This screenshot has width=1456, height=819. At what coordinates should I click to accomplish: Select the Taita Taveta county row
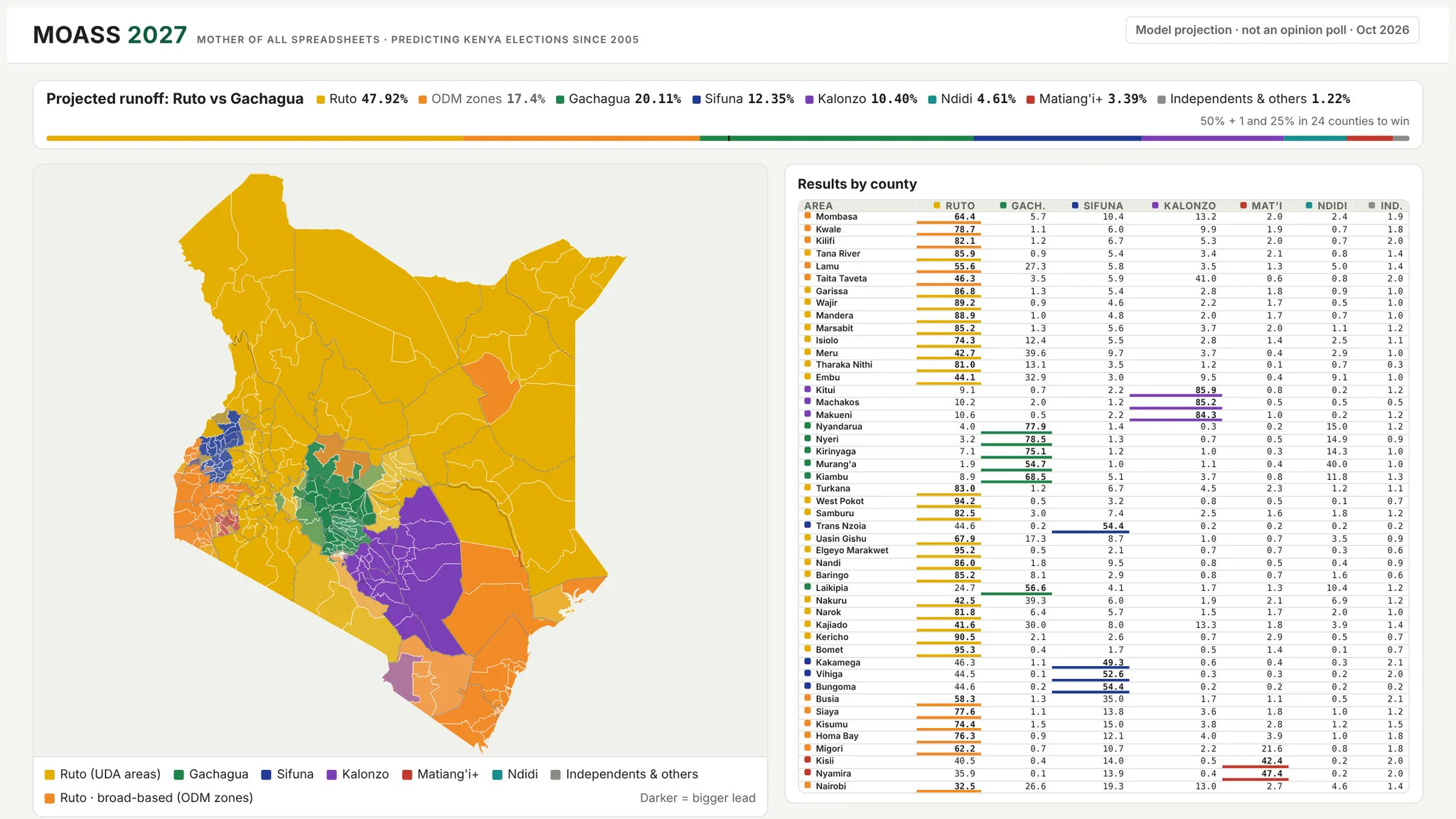[1103, 279]
